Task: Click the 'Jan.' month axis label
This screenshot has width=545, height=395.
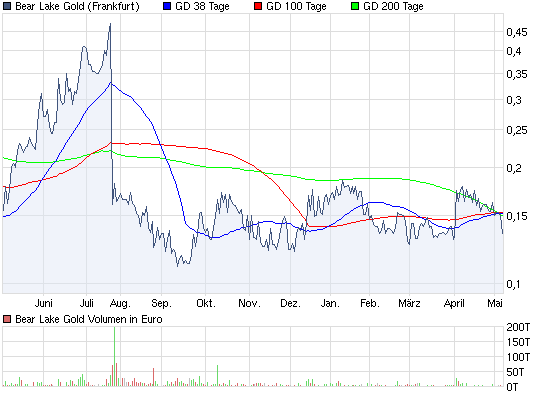Action: 330,303
